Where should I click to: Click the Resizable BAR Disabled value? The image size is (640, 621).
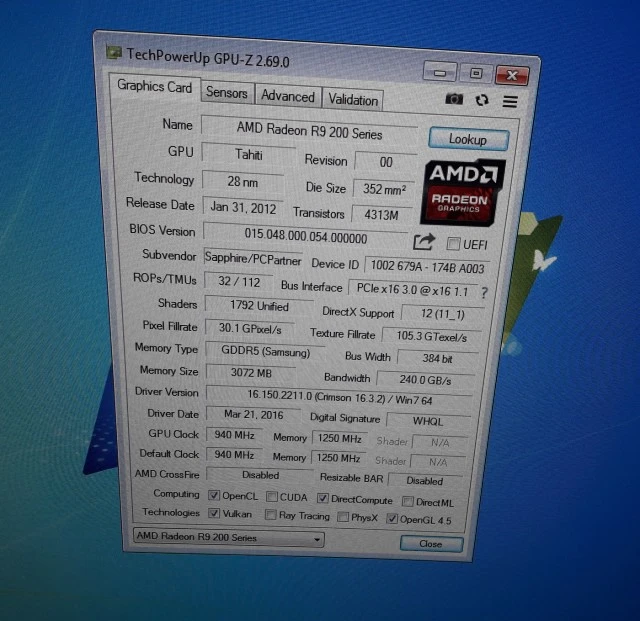point(424,481)
